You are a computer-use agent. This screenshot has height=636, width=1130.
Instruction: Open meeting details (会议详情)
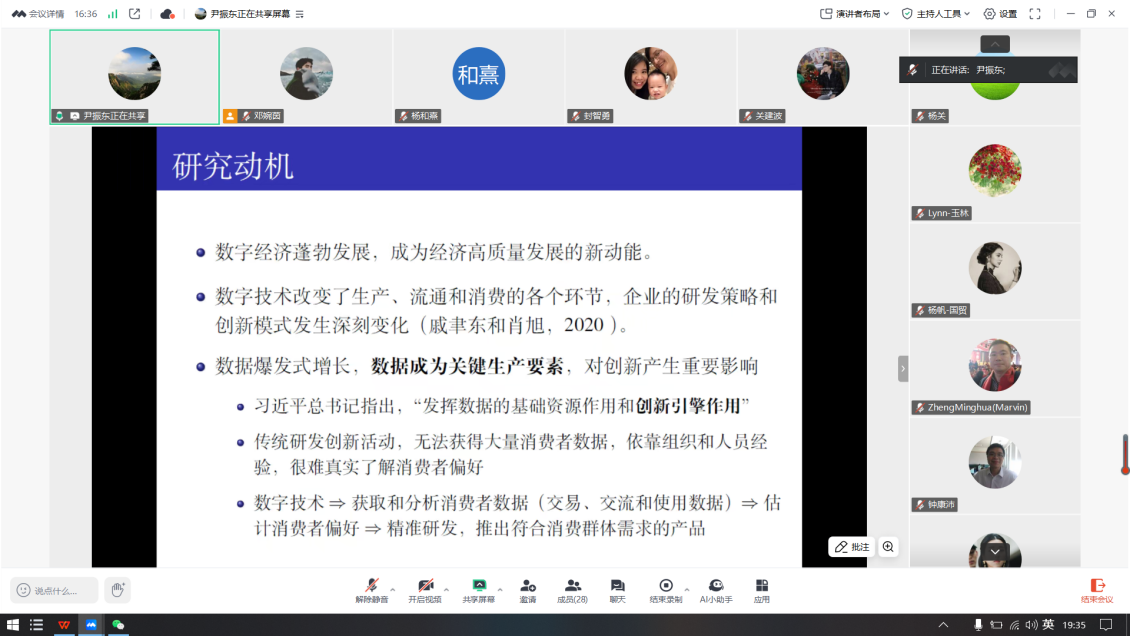tap(39, 14)
